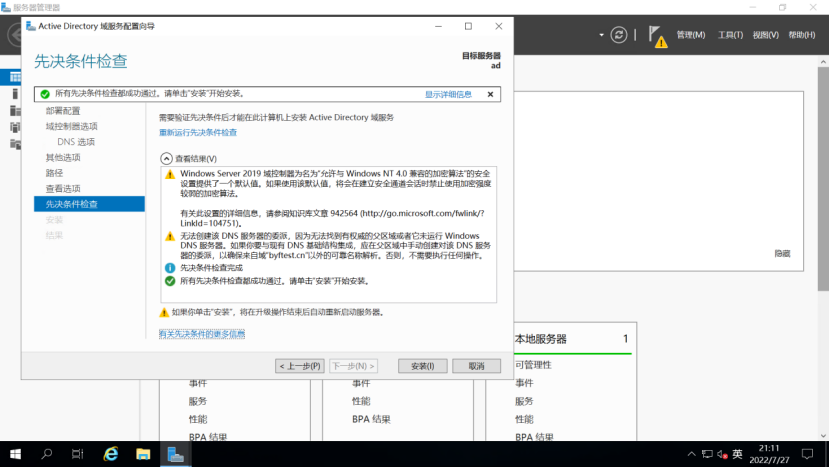This screenshot has width=830, height=467.
Task: Select 其他选项 wizard step
Action: (x=63, y=157)
